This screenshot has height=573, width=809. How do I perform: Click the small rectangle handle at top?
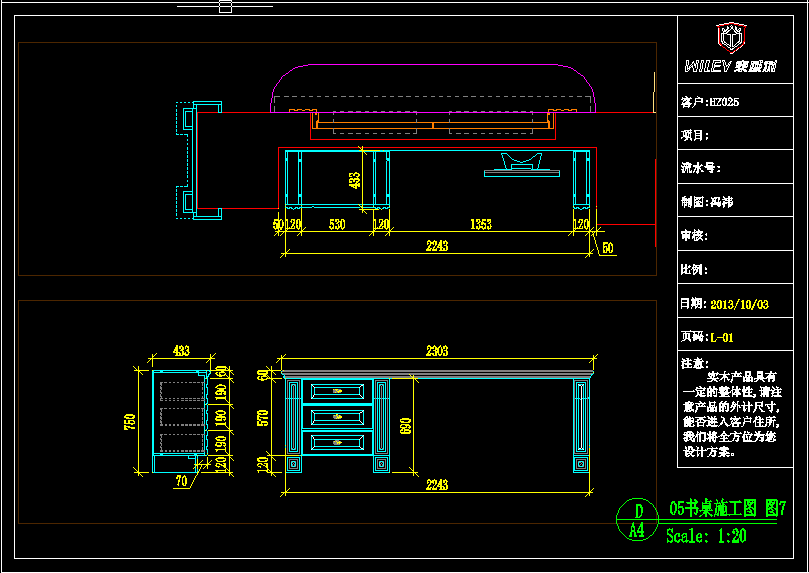[x=225, y=7]
